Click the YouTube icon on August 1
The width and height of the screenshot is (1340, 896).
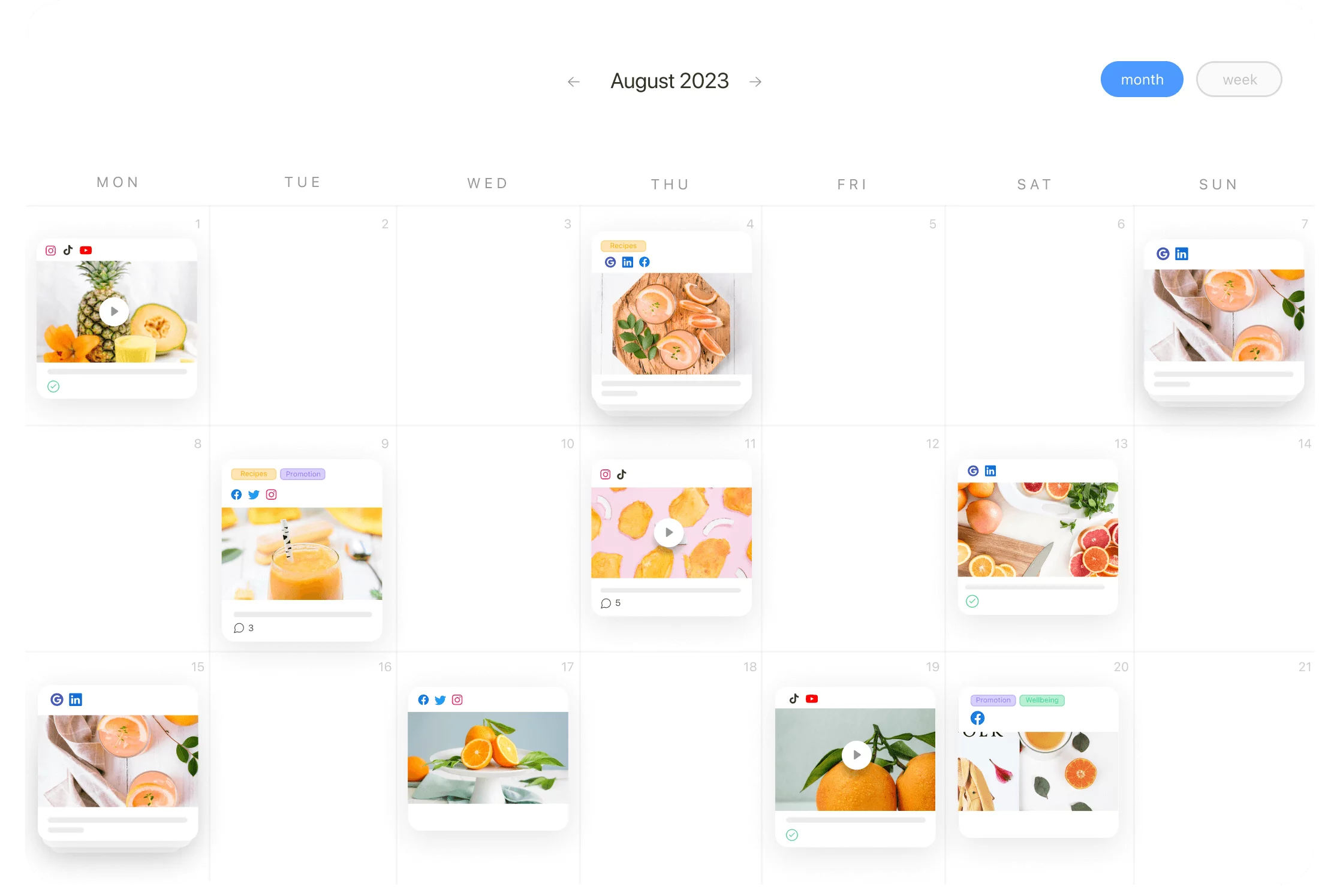(x=85, y=250)
